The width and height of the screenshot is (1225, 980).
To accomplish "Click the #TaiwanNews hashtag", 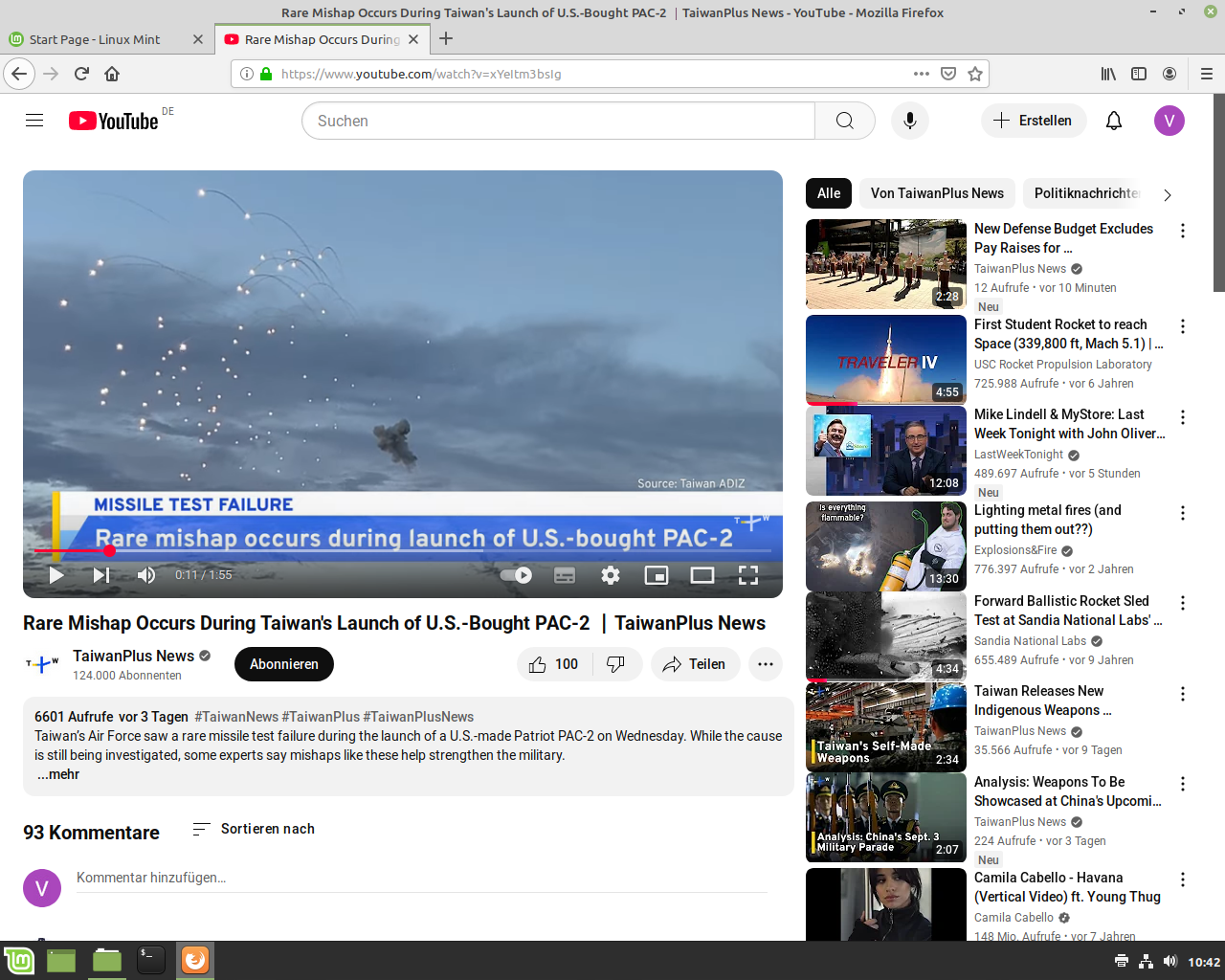I will (236, 717).
